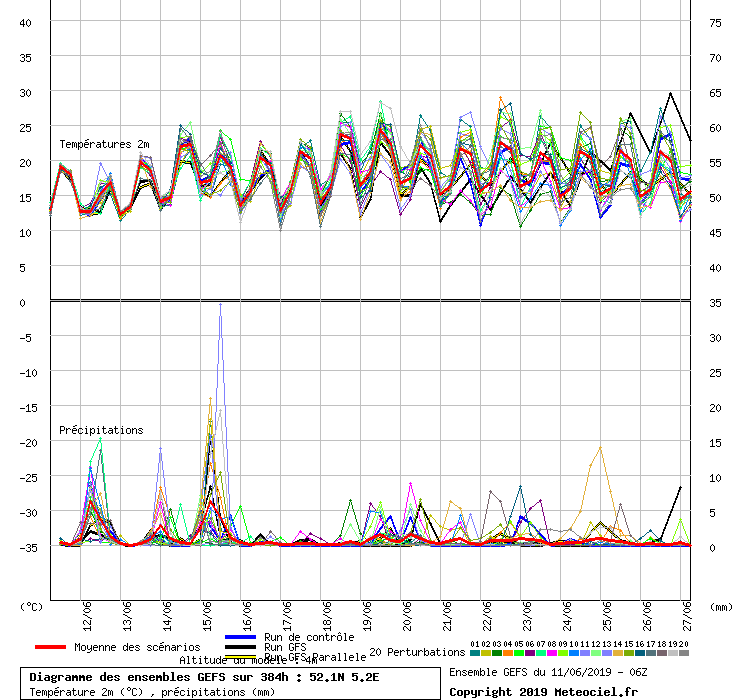Click perturbation 01 teal legend swatch
The height and width of the screenshot is (700, 740).
coord(475,653)
